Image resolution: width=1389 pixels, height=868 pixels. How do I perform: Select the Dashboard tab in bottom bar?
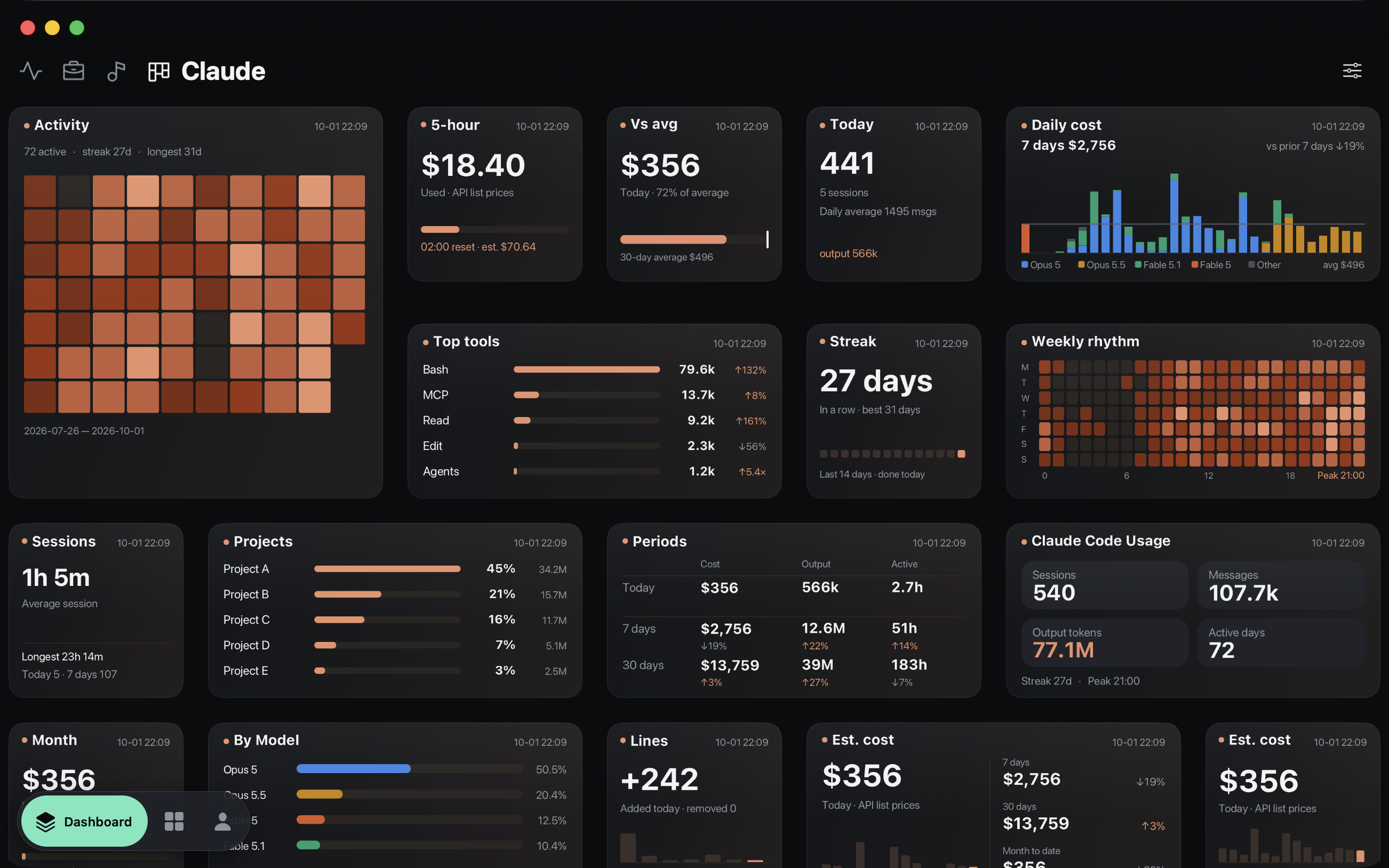click(85, 821)
